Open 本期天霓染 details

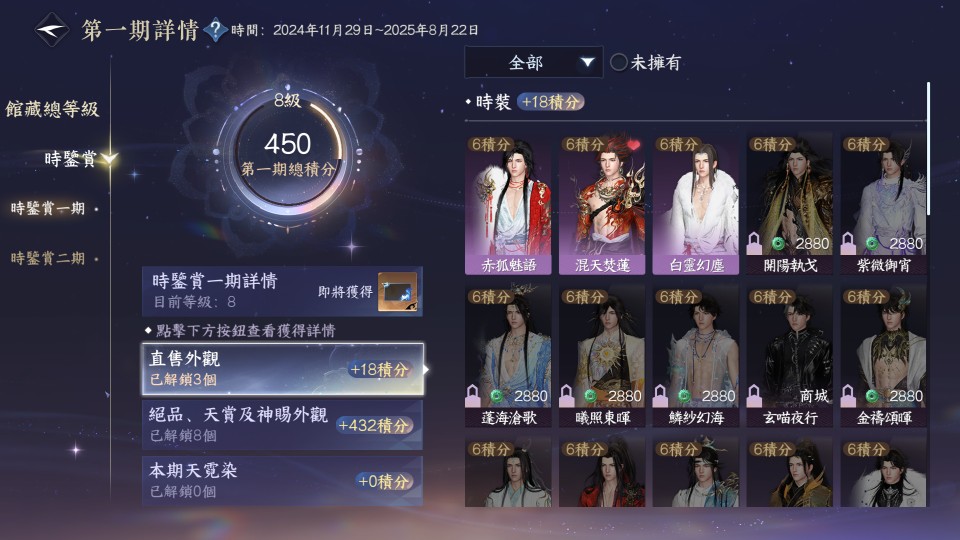point(282,481)
